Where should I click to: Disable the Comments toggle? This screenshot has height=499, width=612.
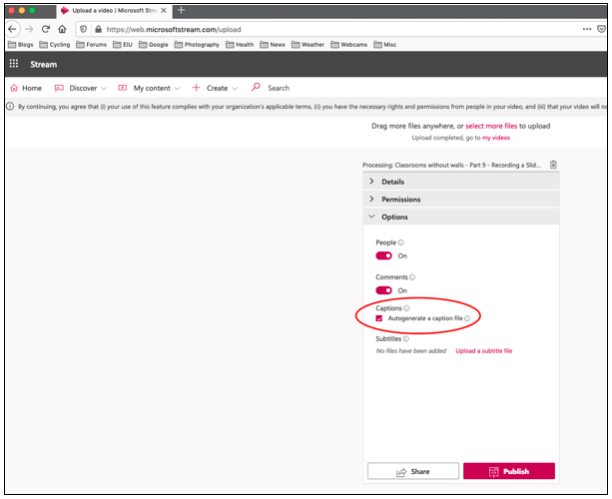tap(384, 290)
